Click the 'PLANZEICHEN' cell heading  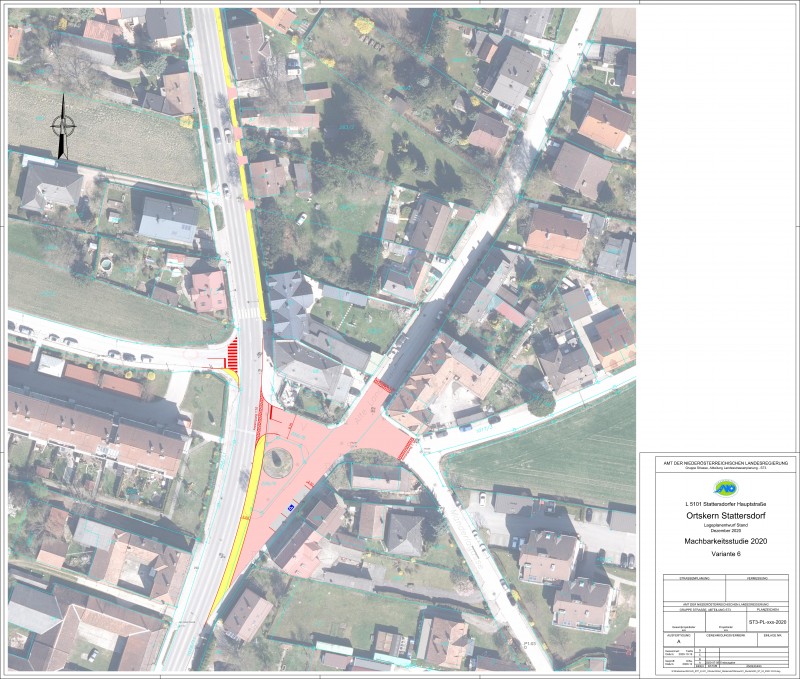click(x=767, y=610)
